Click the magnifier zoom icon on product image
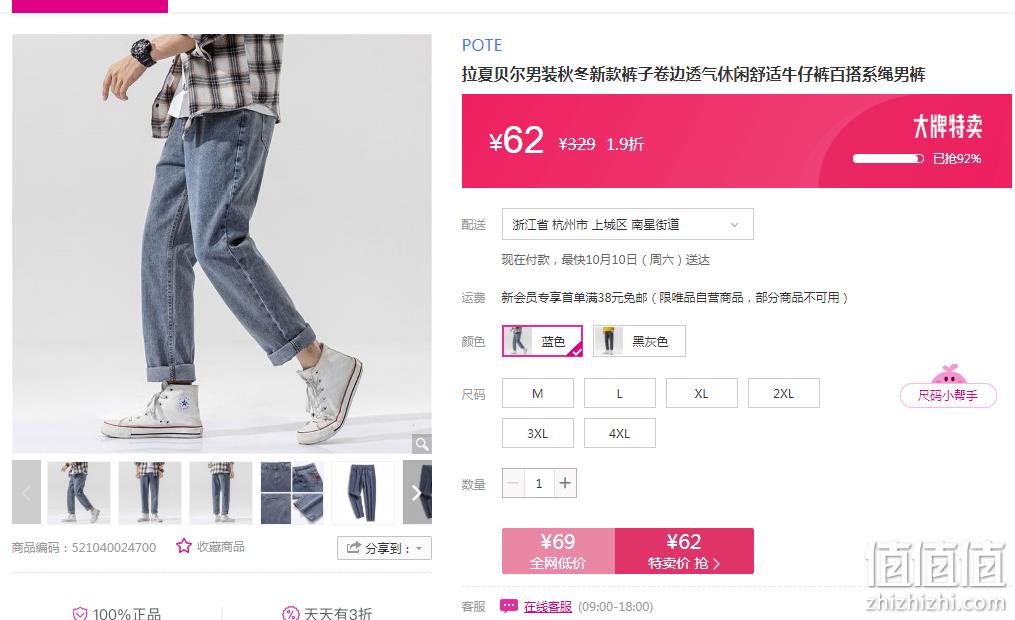This screenshot has width=1015, height=620. coord(422,443)
